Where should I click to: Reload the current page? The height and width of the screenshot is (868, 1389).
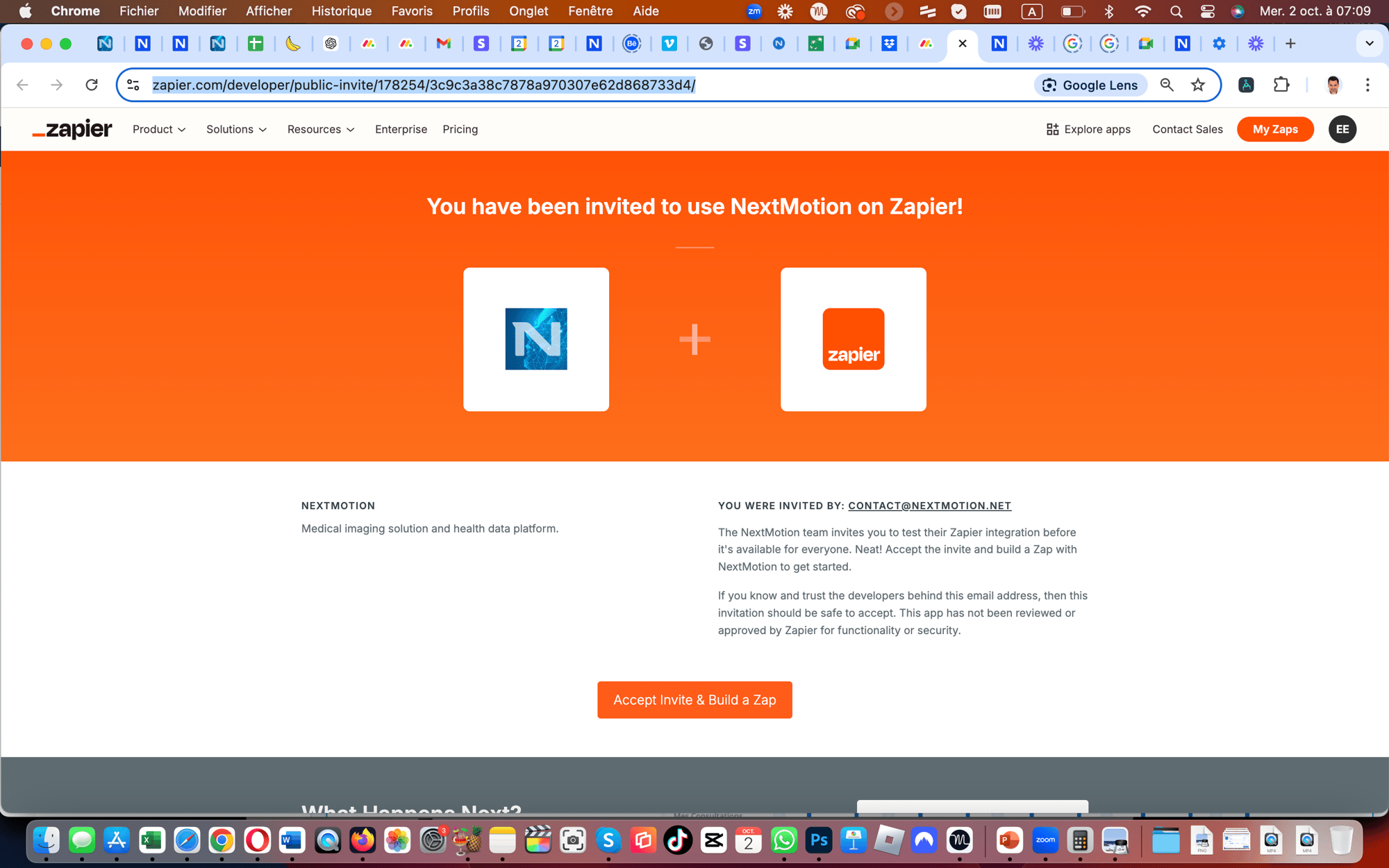tap(92, 85)
